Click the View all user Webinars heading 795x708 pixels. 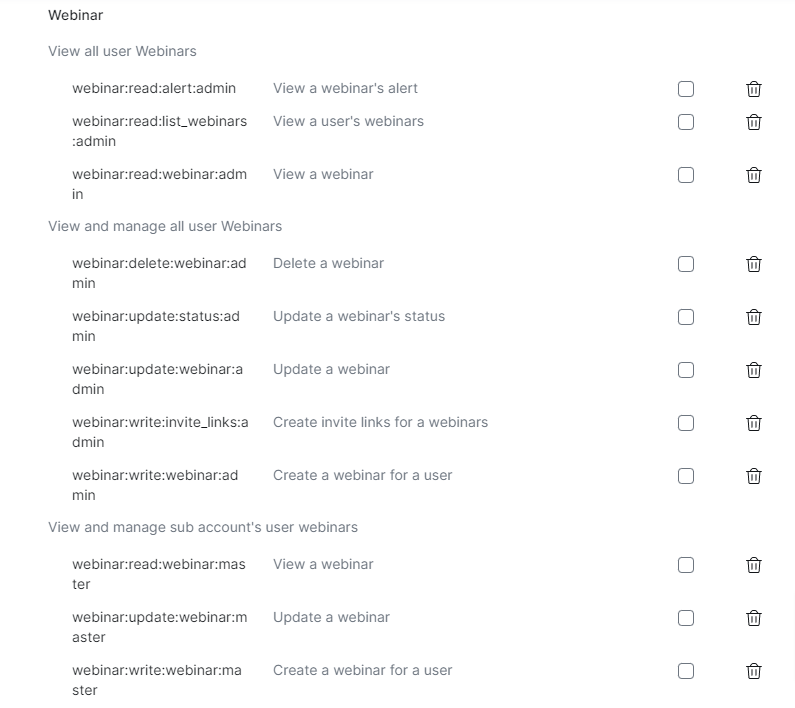(122, 51)
